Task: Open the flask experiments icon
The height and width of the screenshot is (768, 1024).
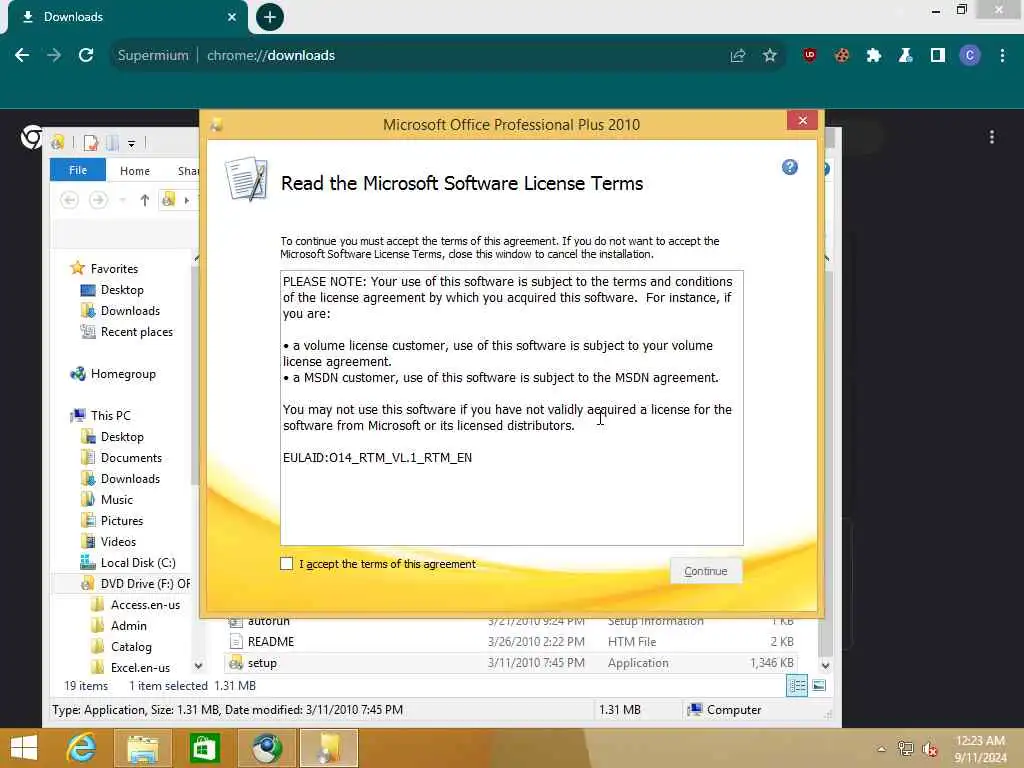Action: click(906, 56)
